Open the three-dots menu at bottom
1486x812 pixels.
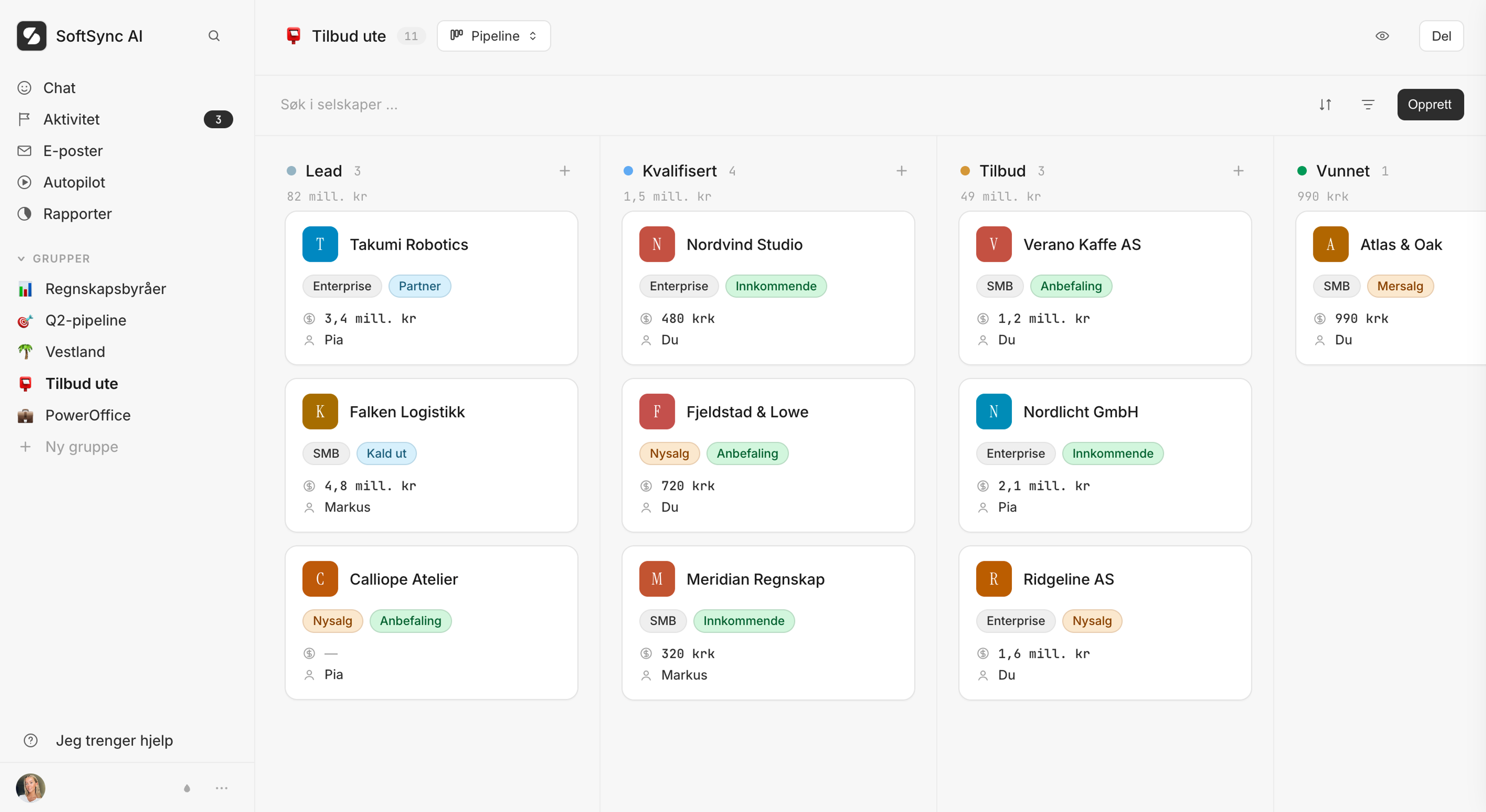[222, 788]
